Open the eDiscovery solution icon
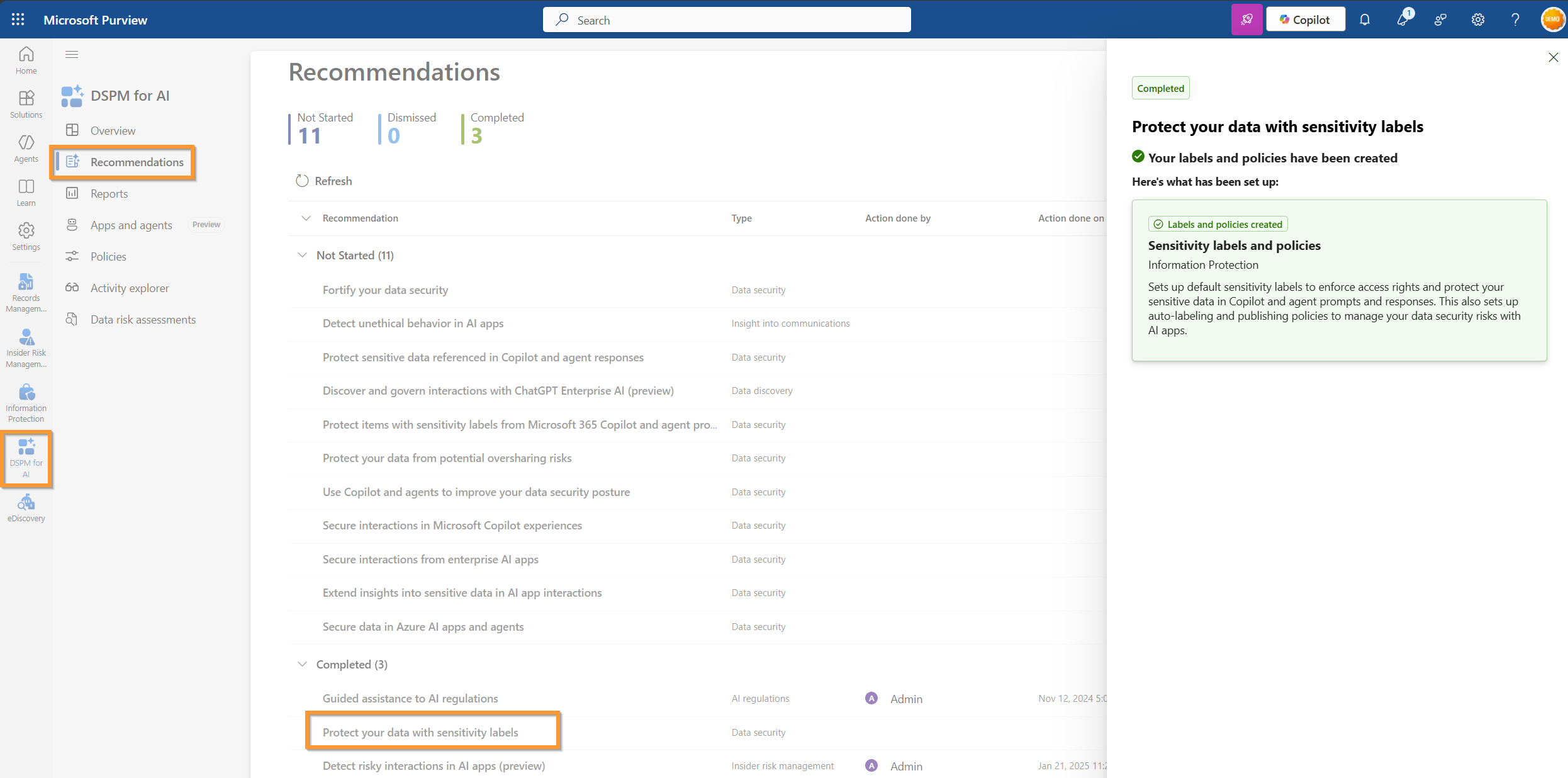The width and height of the screenshot is (1568, 778). pos(26,509)
